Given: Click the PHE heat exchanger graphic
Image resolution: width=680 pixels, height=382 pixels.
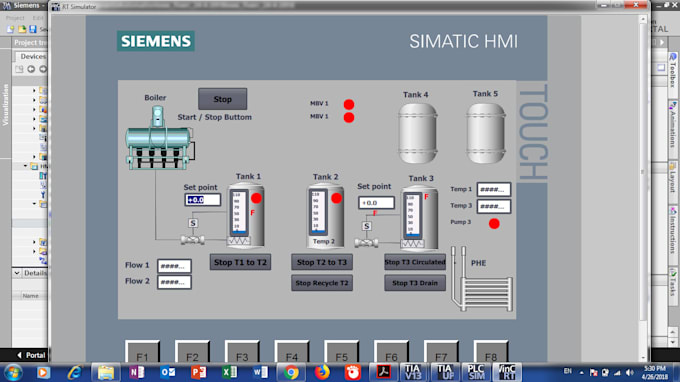Looking at the screenshot, I should (x=481, y=279).
